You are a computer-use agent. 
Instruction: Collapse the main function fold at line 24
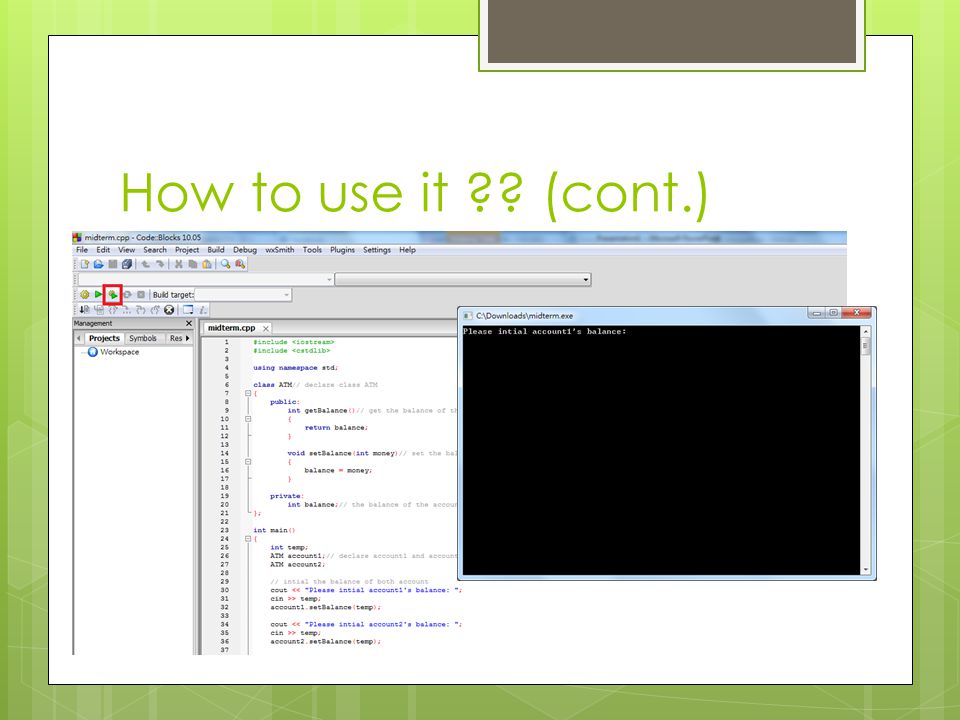pyautogui.click(x=248, y=539)
